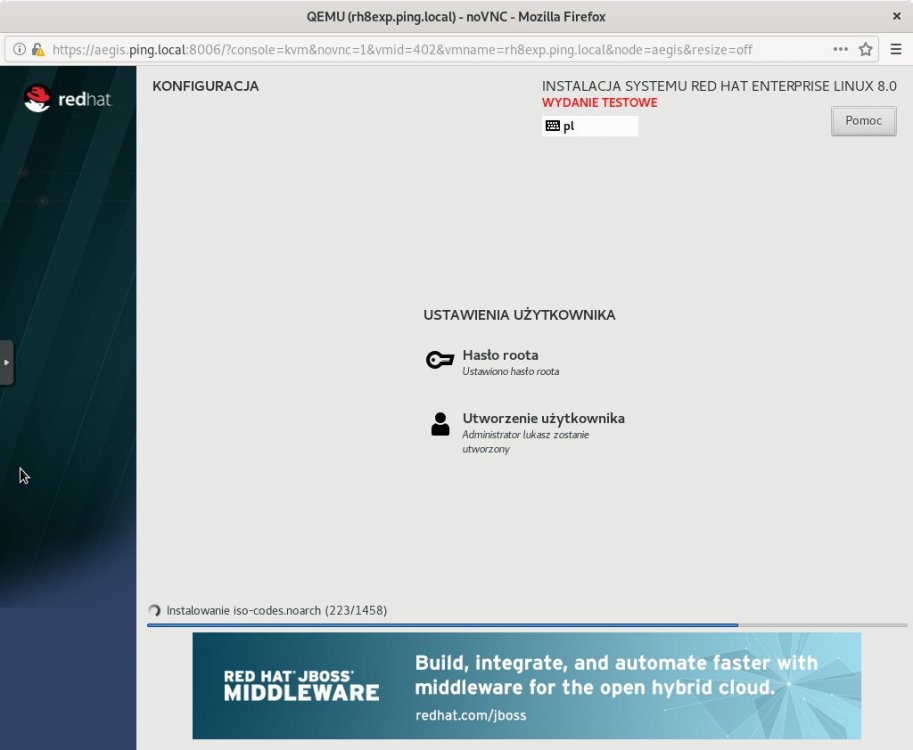Expand the noVNC control panel side handle
The height and width of the screenshot is (750, 913).
pos(6,363)
